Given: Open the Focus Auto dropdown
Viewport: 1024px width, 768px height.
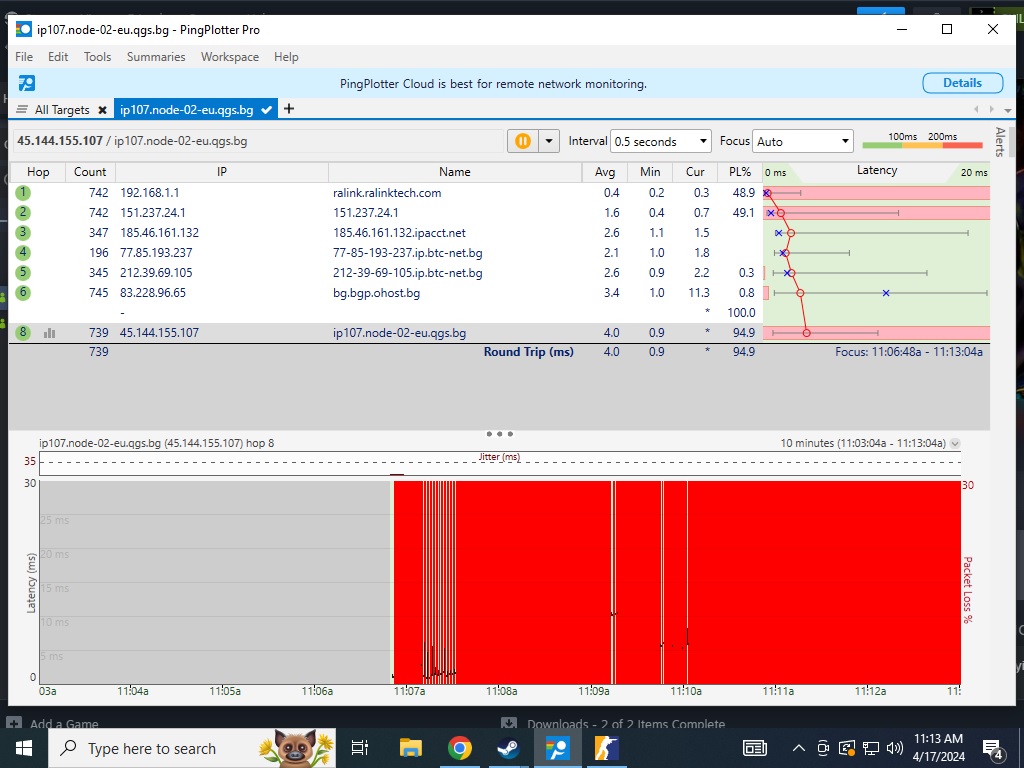Looking at the screenshot, I should (x=803, y=141).
